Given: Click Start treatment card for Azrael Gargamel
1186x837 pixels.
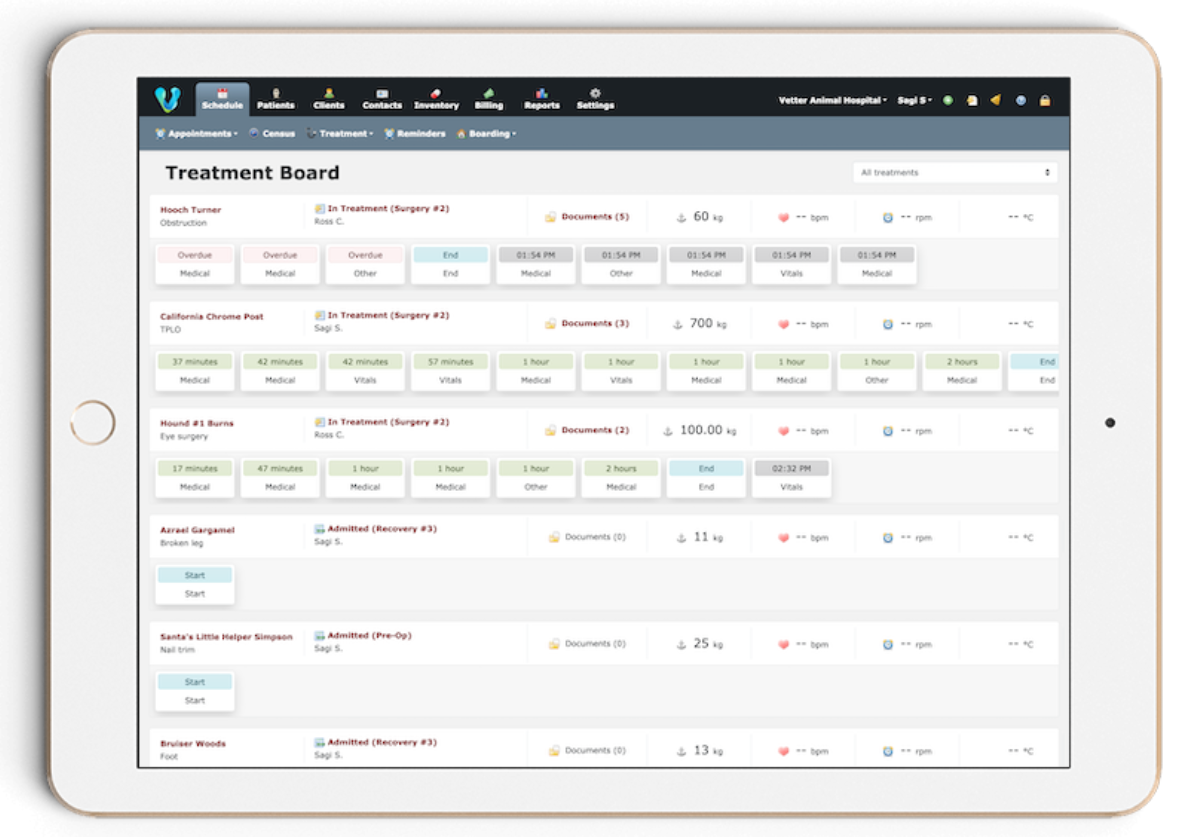Looking at the screenshot, I should point(194,584).
